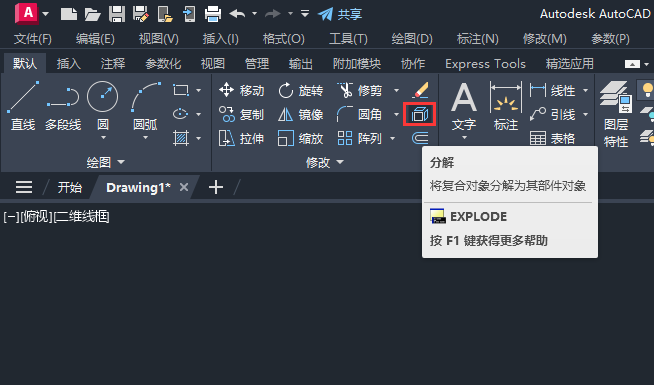Viewport: 654px width, 385px height.
Task: Undo the last action
Action: (237, 14)
